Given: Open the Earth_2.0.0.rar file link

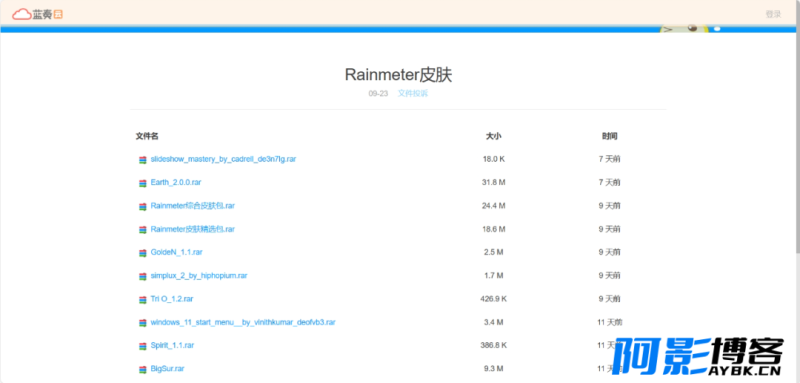Looking at the screenshot, I should [172, 183].
